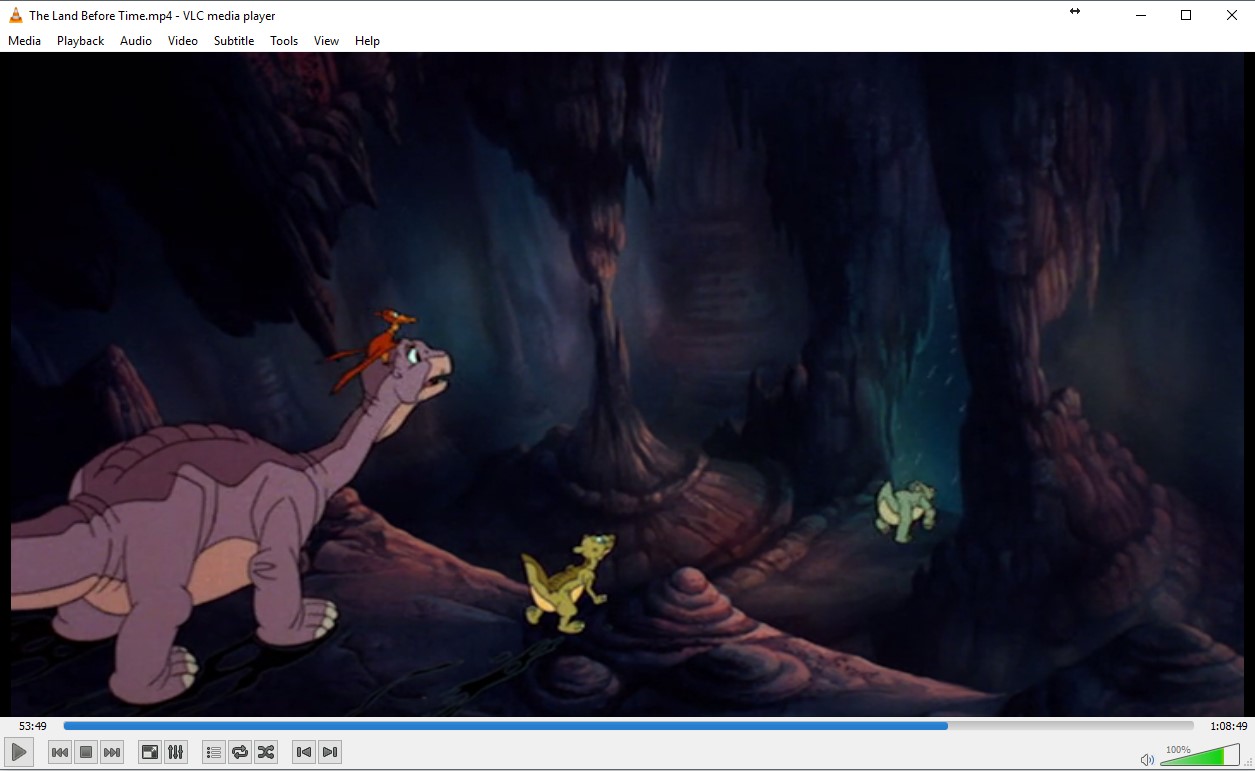
Task: Toggle fullscreen video mode icon
Action: pyautogui.click(x=149, y=752)
